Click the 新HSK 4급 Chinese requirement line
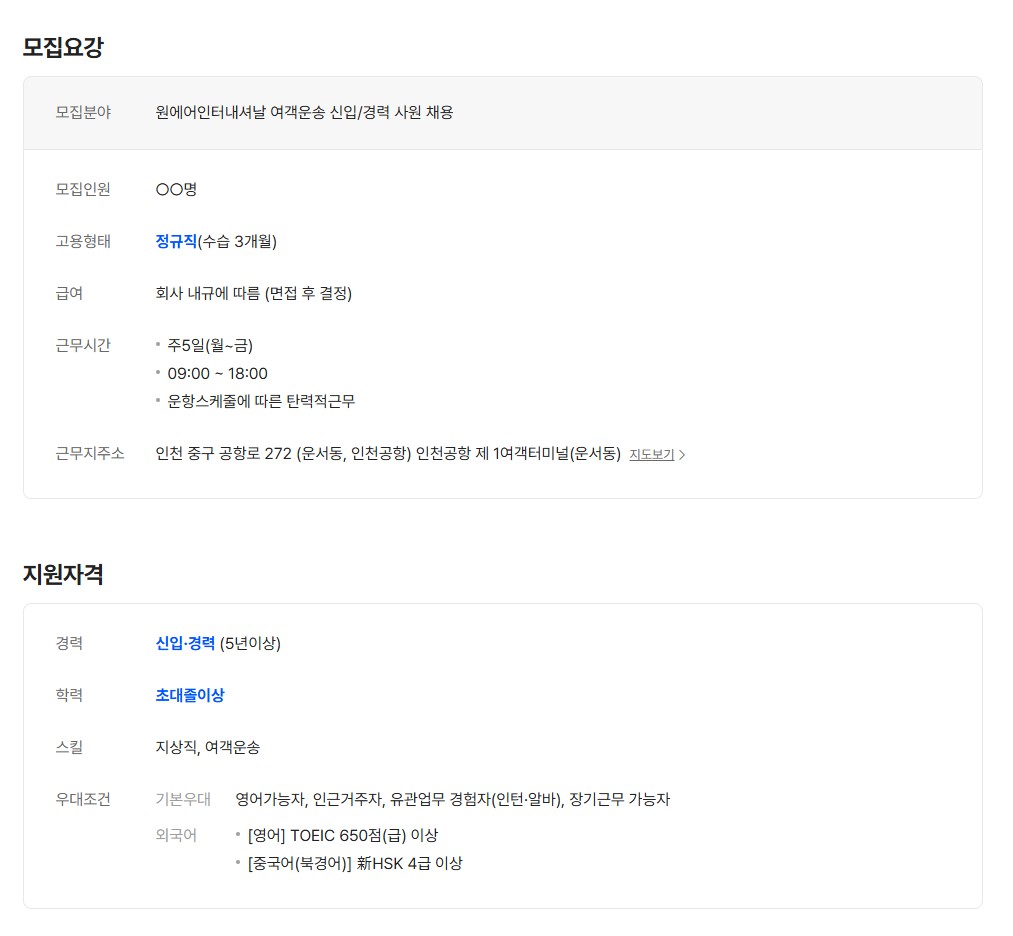Viewport: 1013px width, 936px height. 354,863
